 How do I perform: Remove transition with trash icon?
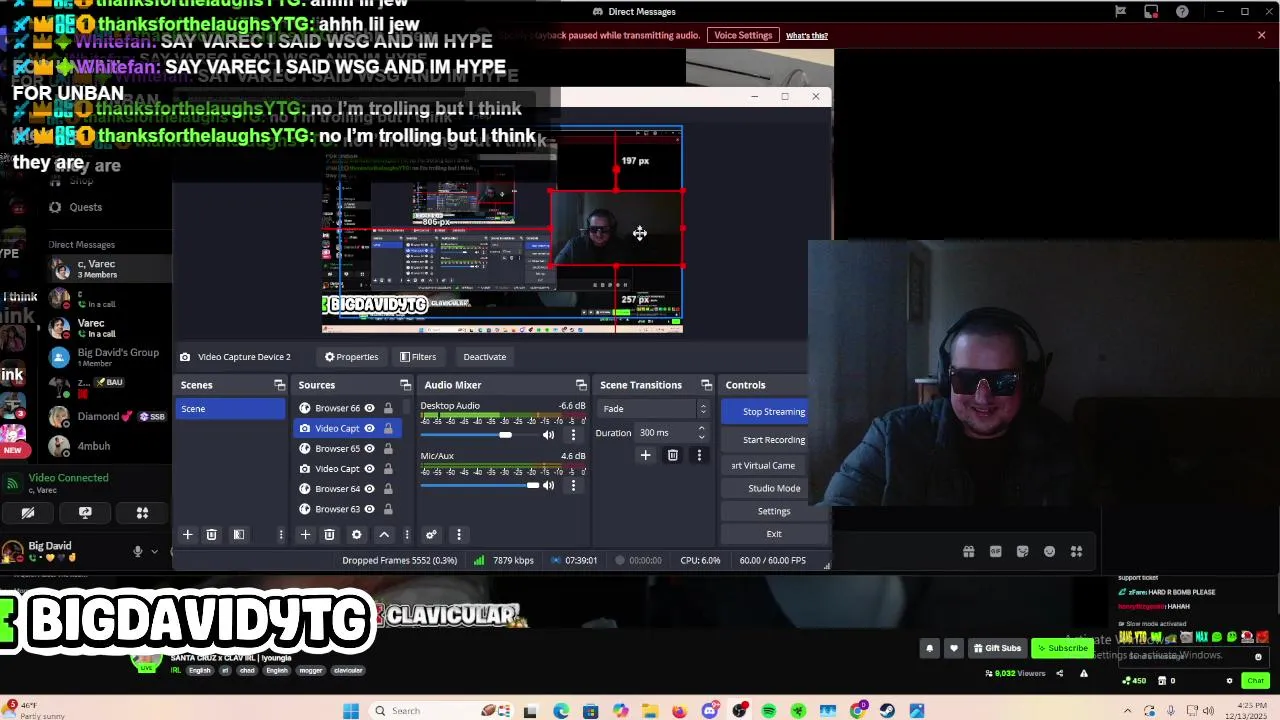click(x=672, y=456)
